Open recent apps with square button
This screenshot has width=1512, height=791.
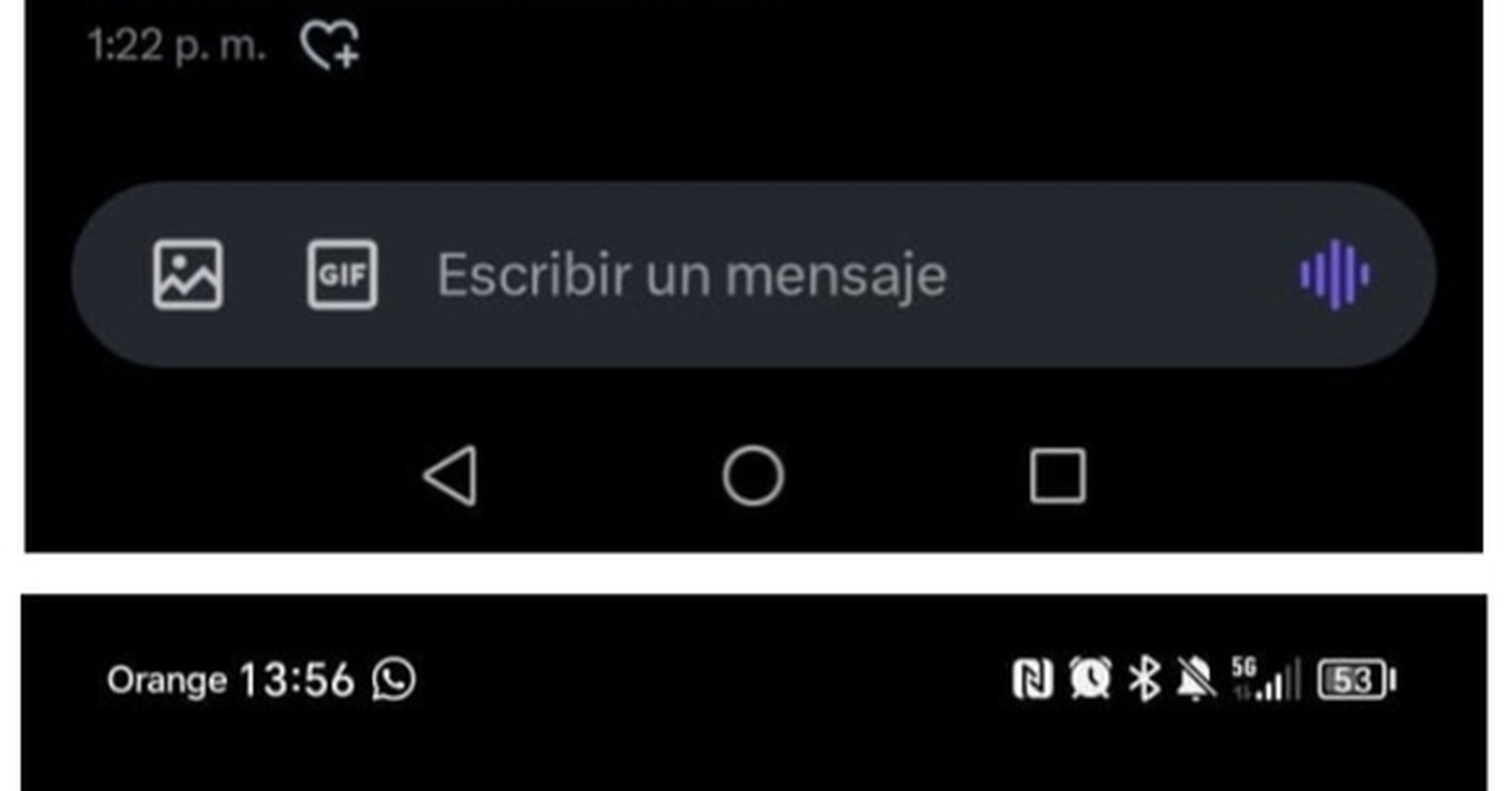pos(1058,476)
